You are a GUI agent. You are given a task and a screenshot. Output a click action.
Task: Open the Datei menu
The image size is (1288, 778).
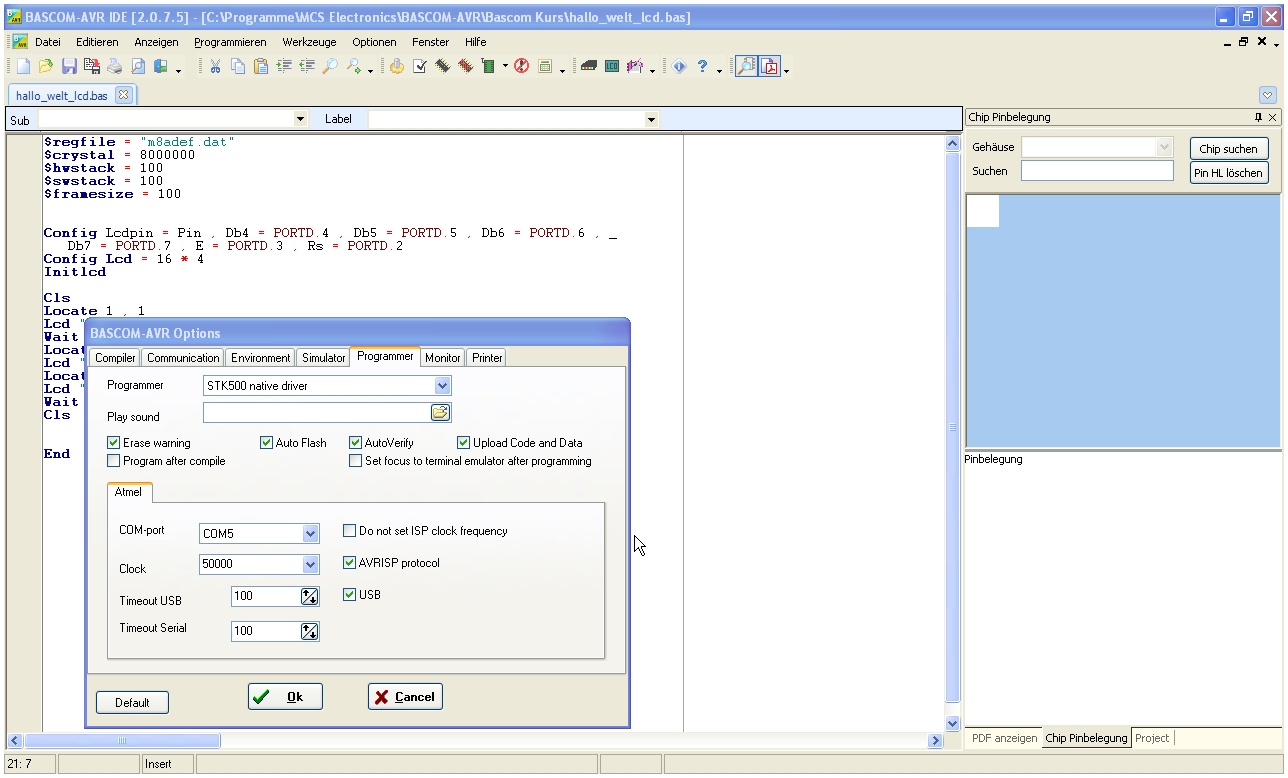coord(48,42)
